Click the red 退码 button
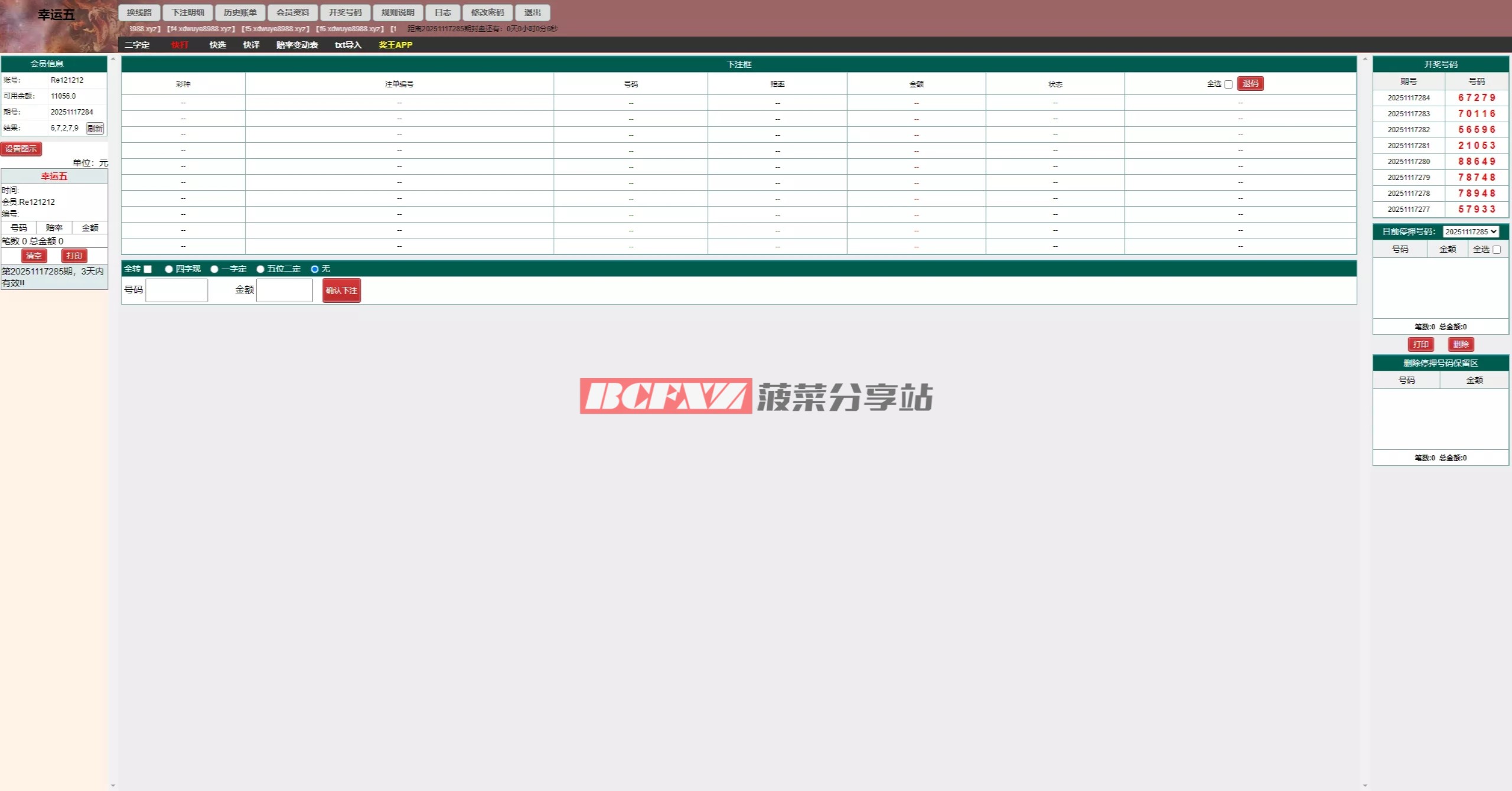This screenshot has width=1512, height=791. (x=1250, y=84)
